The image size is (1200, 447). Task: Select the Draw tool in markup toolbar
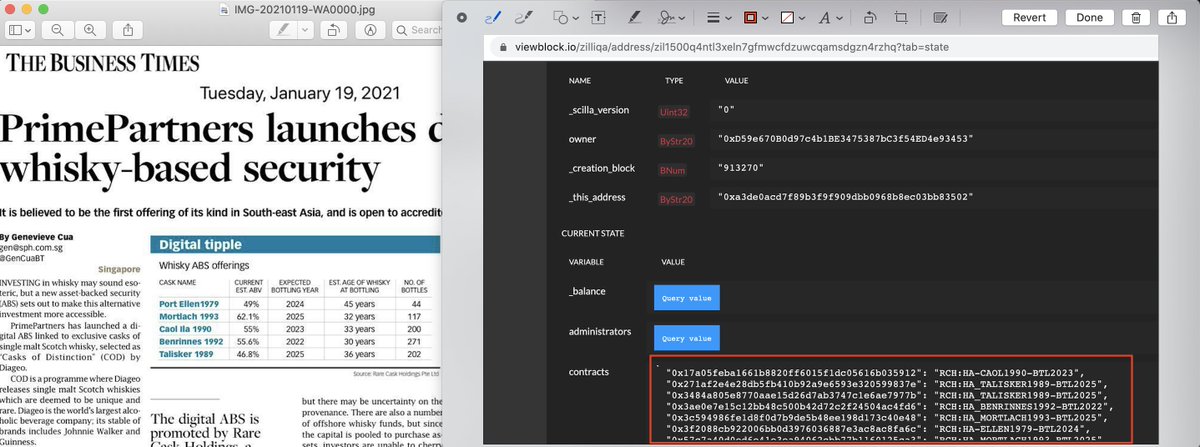tap(522, 17)
